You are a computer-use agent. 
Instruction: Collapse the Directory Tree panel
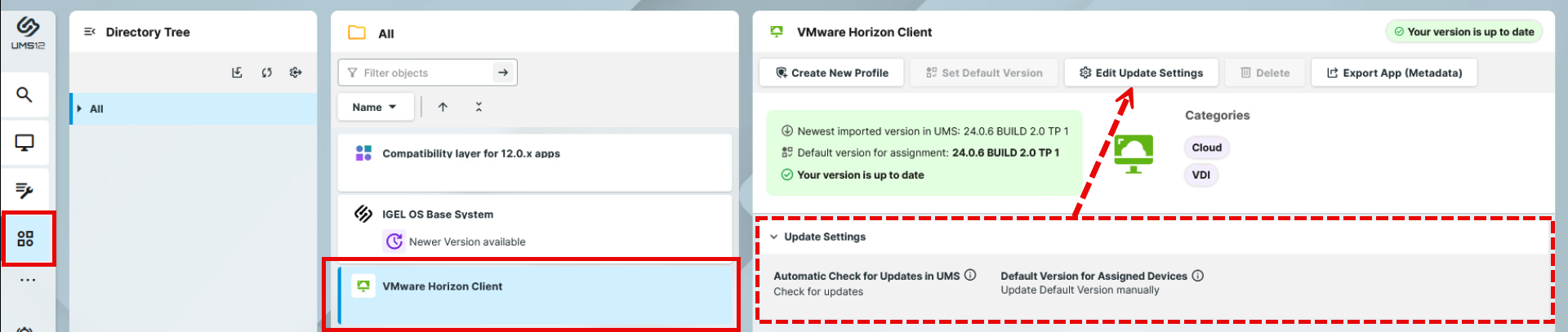click(90, 32)
